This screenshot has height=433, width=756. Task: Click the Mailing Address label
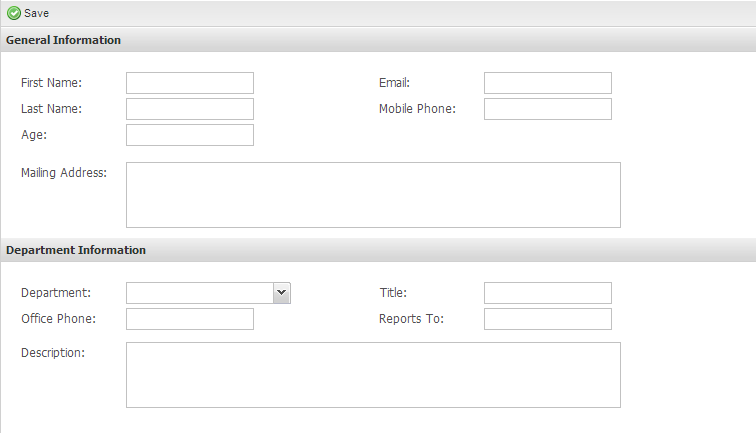[64, 173]
